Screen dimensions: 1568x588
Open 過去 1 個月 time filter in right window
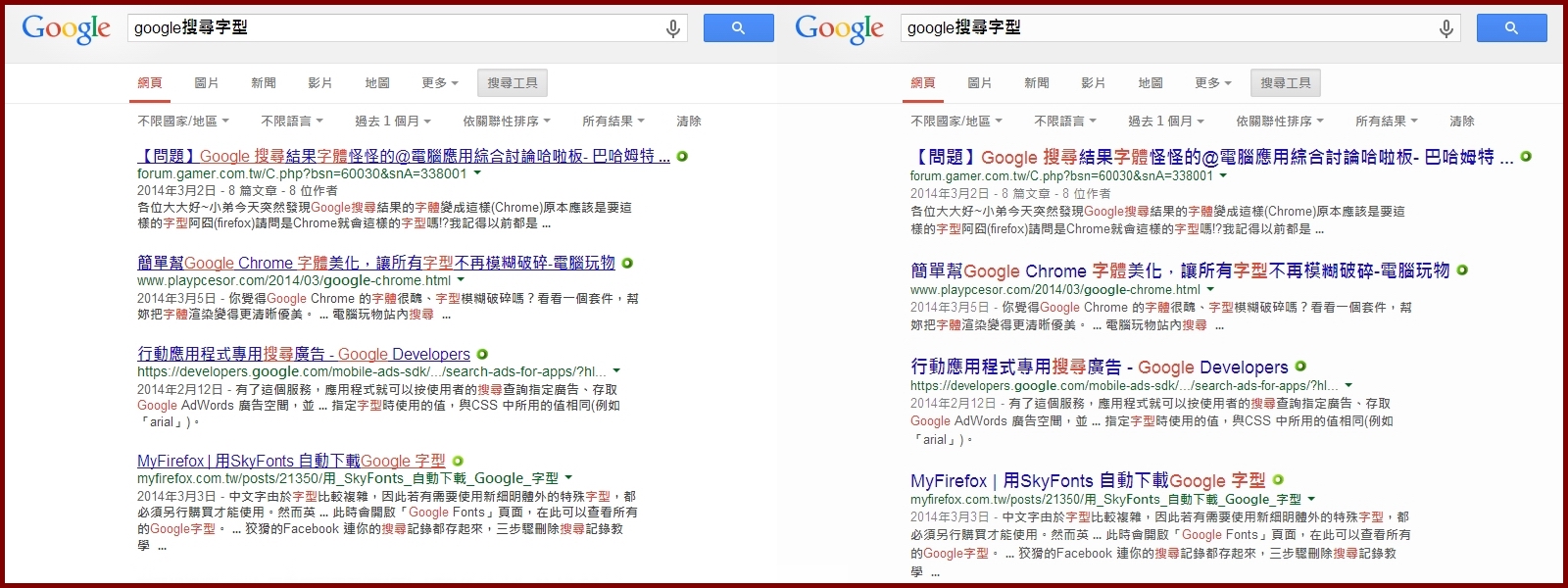pos(1166,122)
